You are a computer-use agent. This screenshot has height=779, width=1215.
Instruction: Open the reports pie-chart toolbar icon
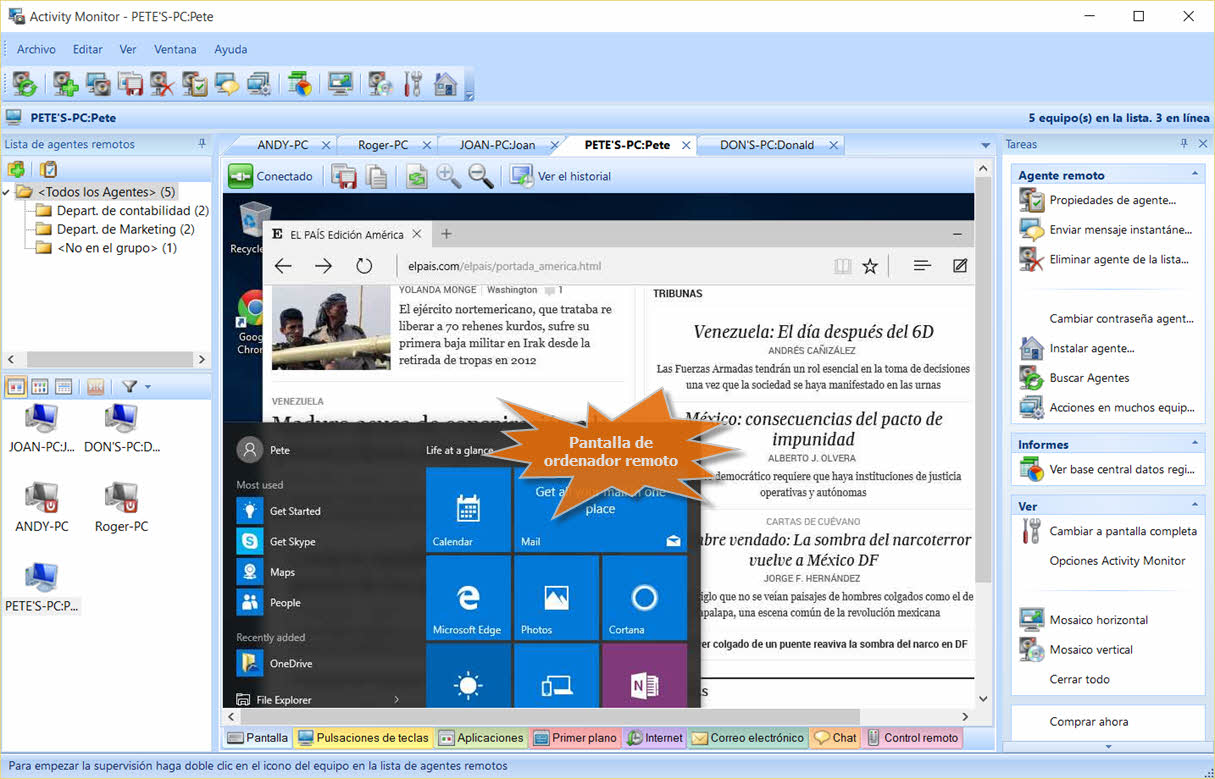(x=299, y=84)
